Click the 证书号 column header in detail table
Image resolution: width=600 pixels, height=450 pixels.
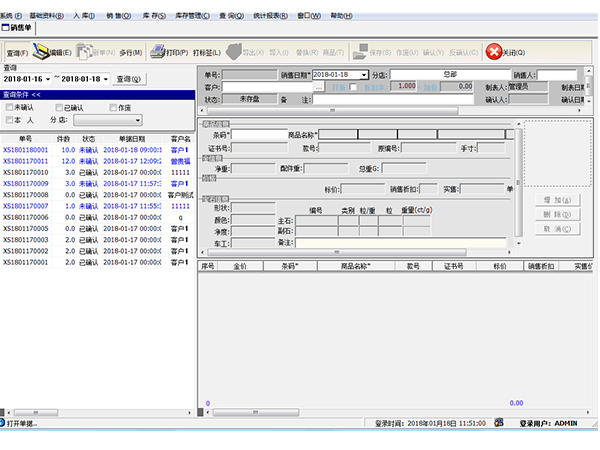tap(454, 266)
